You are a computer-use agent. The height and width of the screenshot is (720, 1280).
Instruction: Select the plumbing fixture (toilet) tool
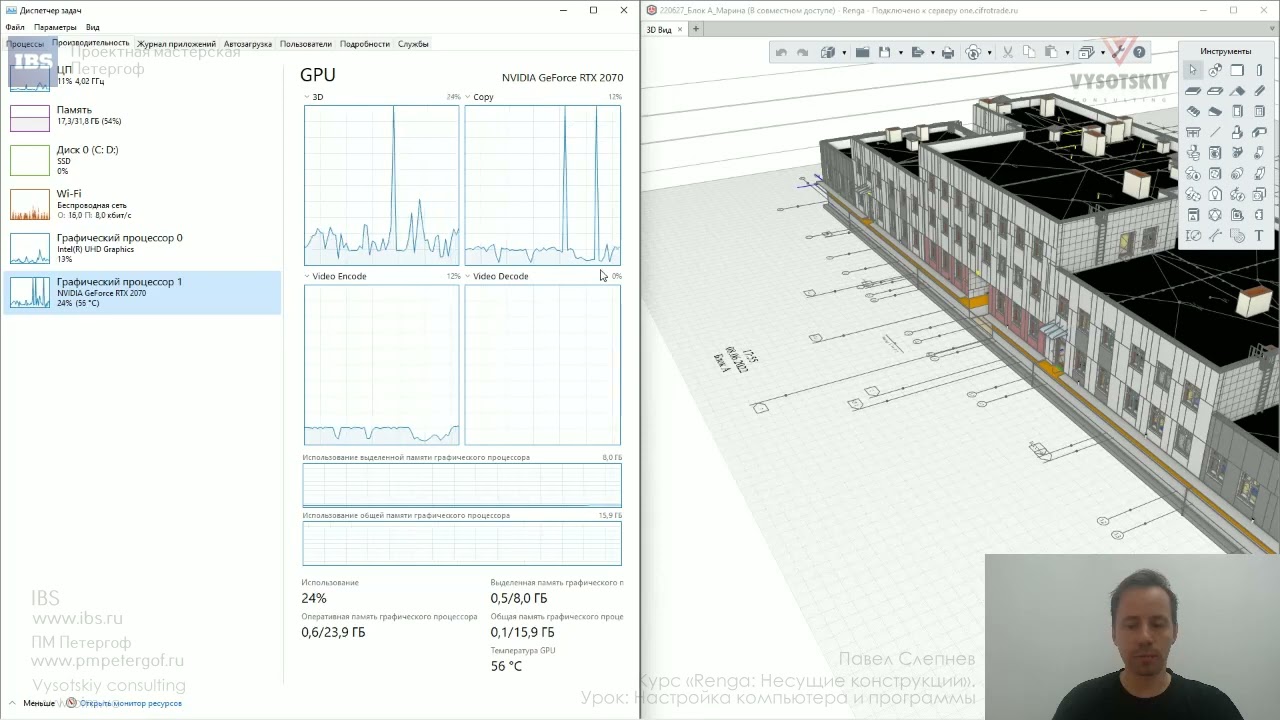1193,152
